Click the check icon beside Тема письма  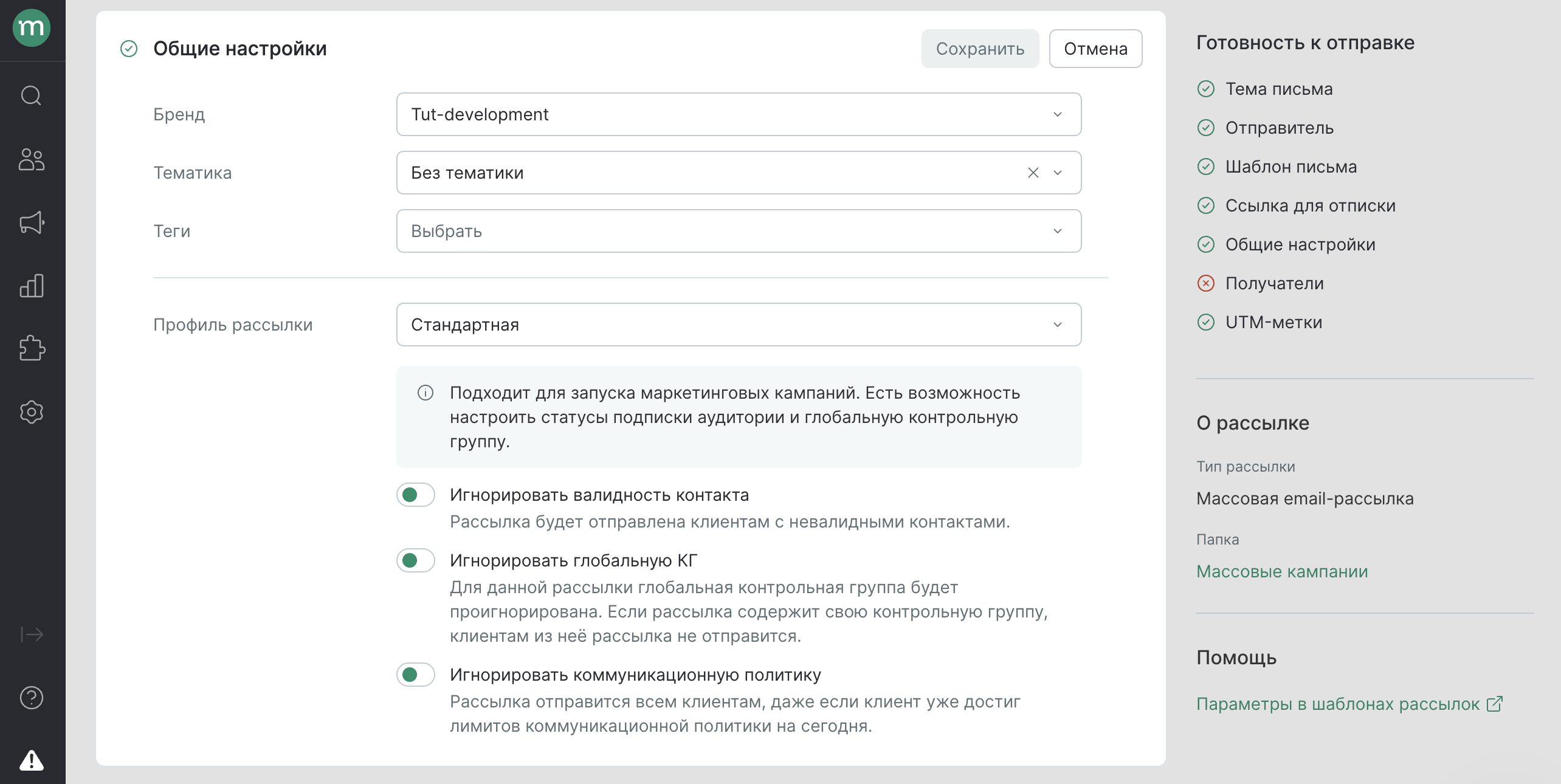click(x=1206, y=89)
